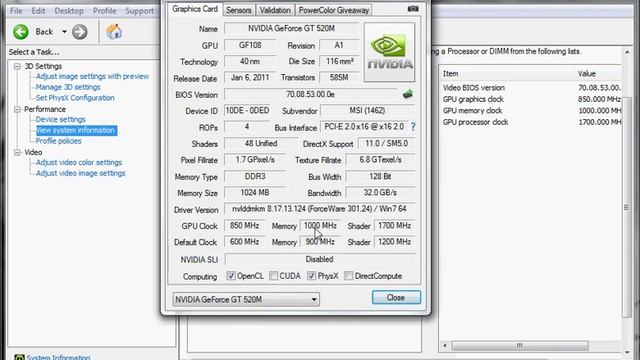This screenshot has width=640, height=360.
Task: Switch to the Graphics Card tab
Action: tap(195, 9)
